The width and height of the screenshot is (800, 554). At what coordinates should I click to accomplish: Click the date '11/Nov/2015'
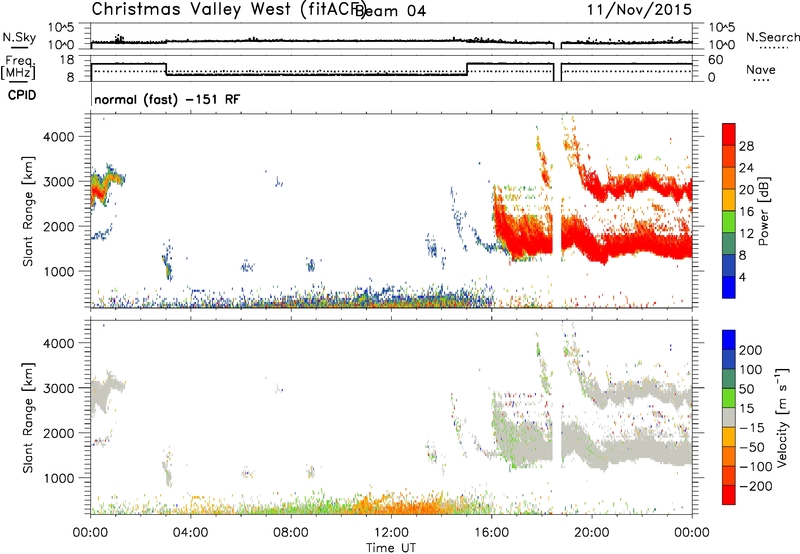[639, 9]
